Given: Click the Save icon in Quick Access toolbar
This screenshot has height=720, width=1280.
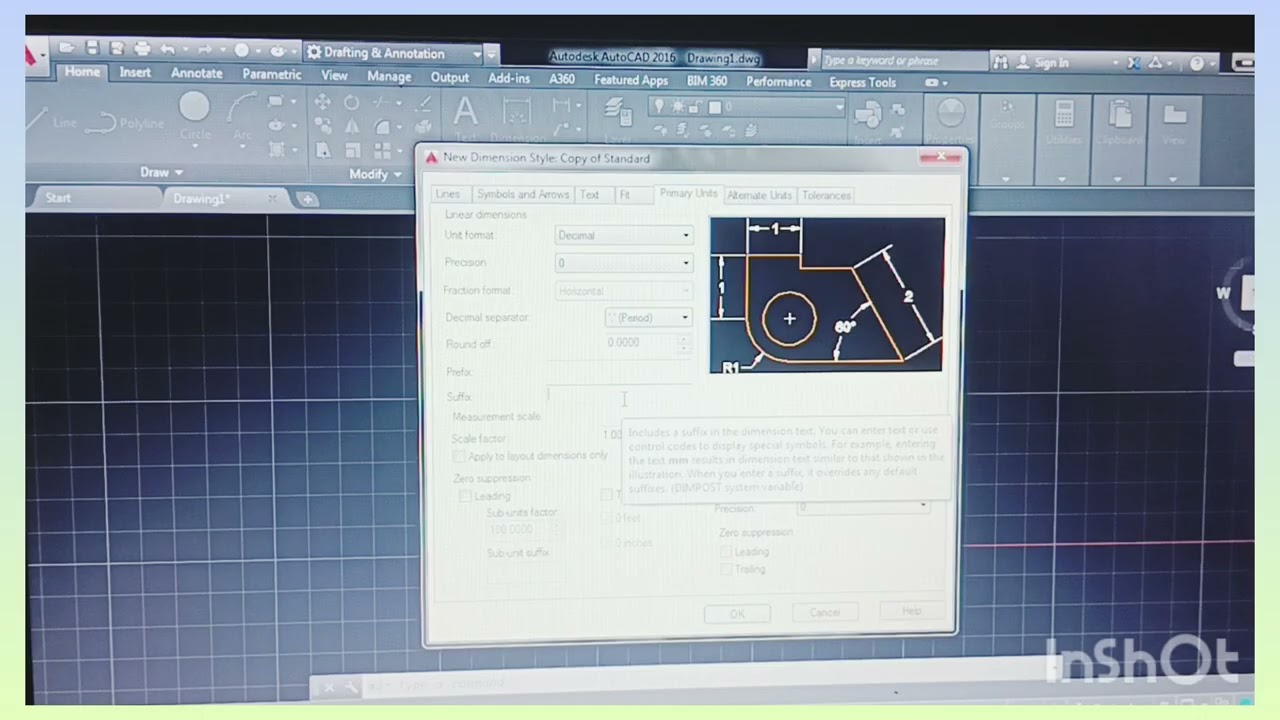Looking at the screenshot, I should click(x=92, y=47).
